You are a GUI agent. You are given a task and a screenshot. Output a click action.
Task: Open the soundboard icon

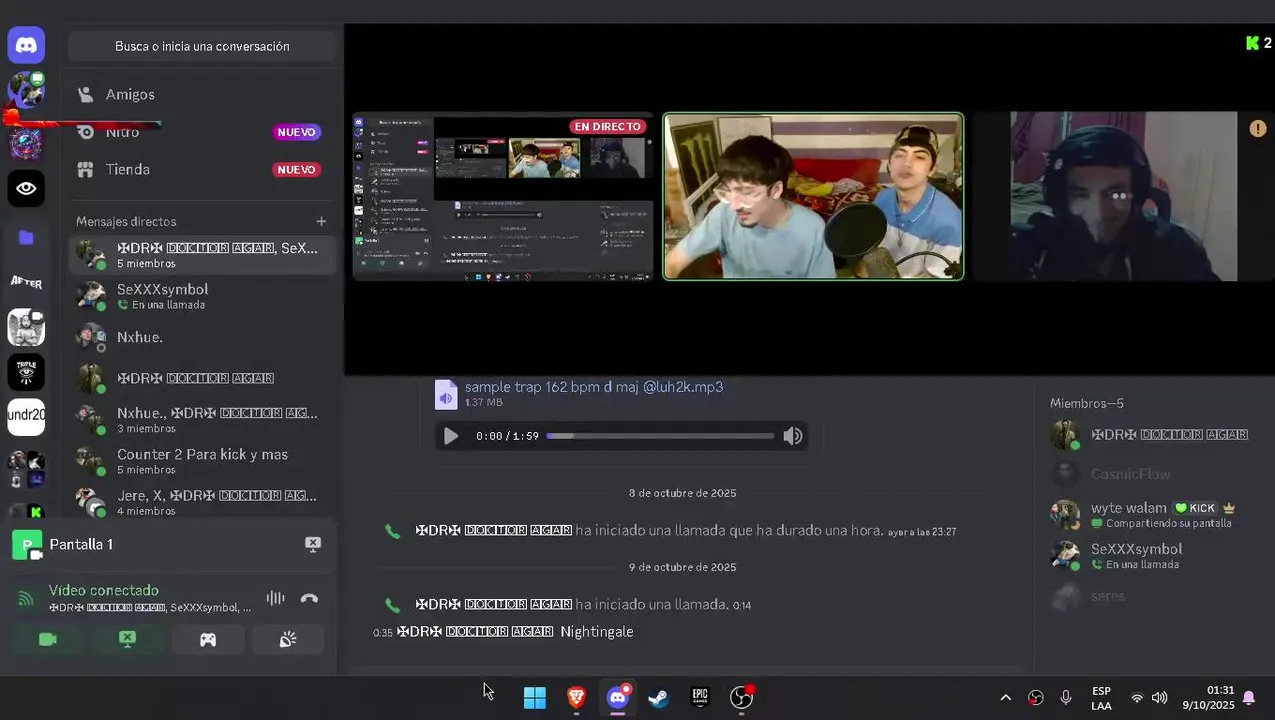pos(288,639)
